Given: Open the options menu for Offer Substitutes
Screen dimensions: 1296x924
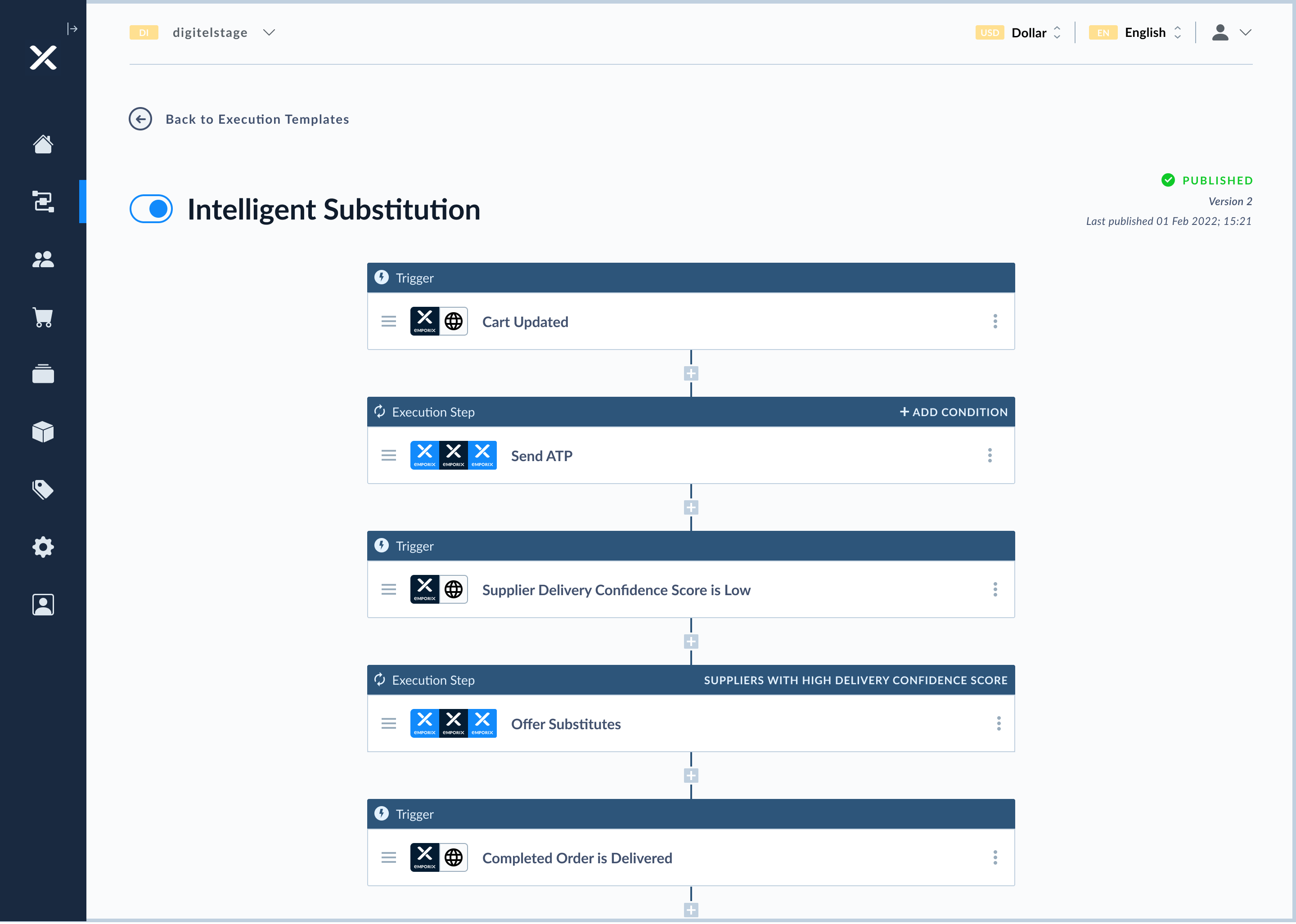Looking at the screenshot, I should pos(999,723).
